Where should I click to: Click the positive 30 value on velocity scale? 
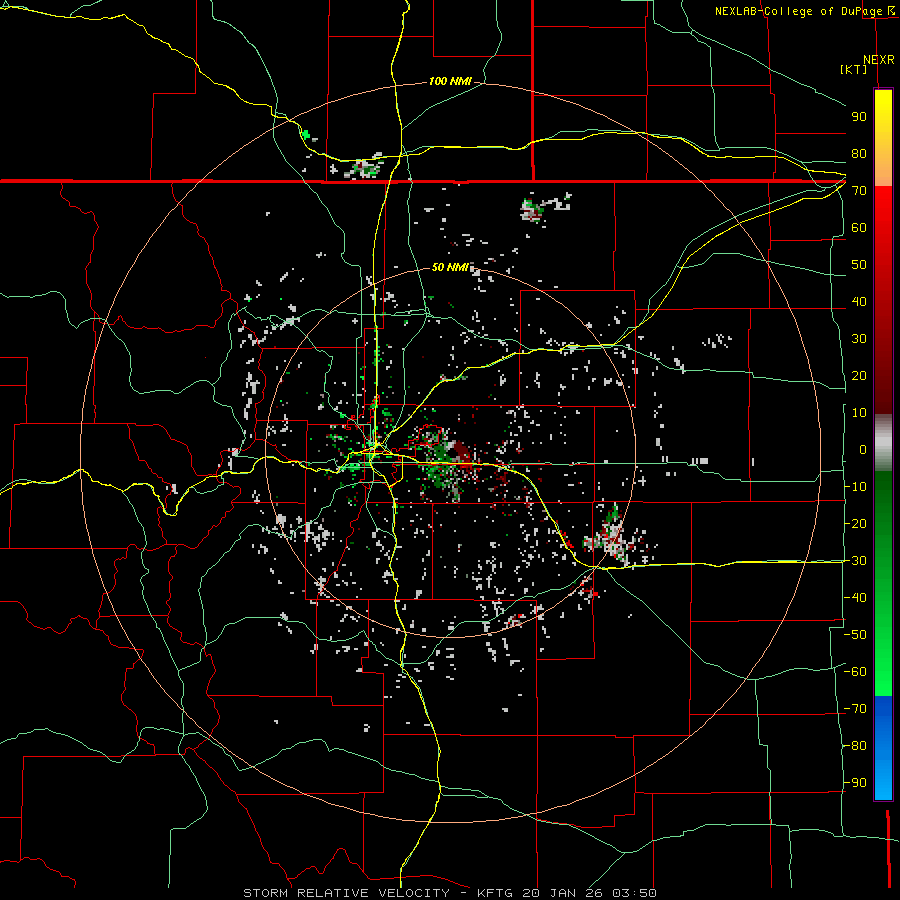point(859,339)
